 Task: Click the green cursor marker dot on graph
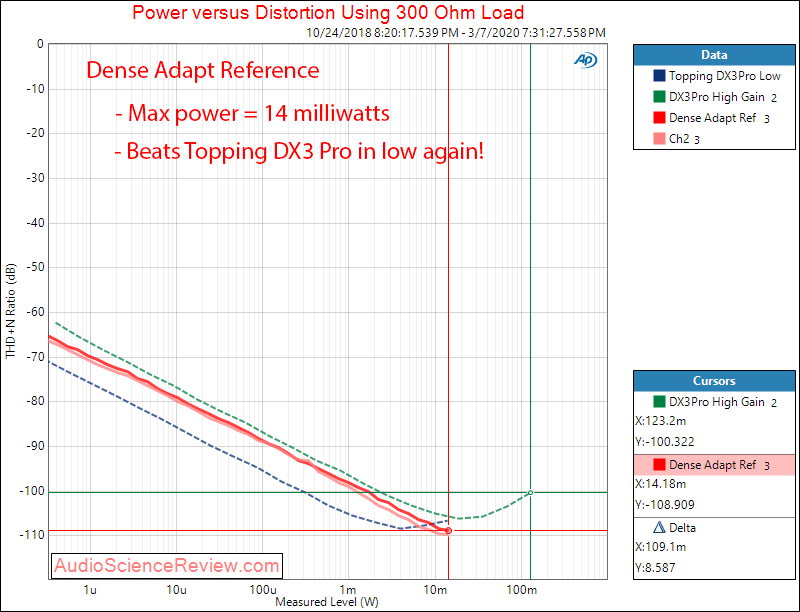point(531,493)
